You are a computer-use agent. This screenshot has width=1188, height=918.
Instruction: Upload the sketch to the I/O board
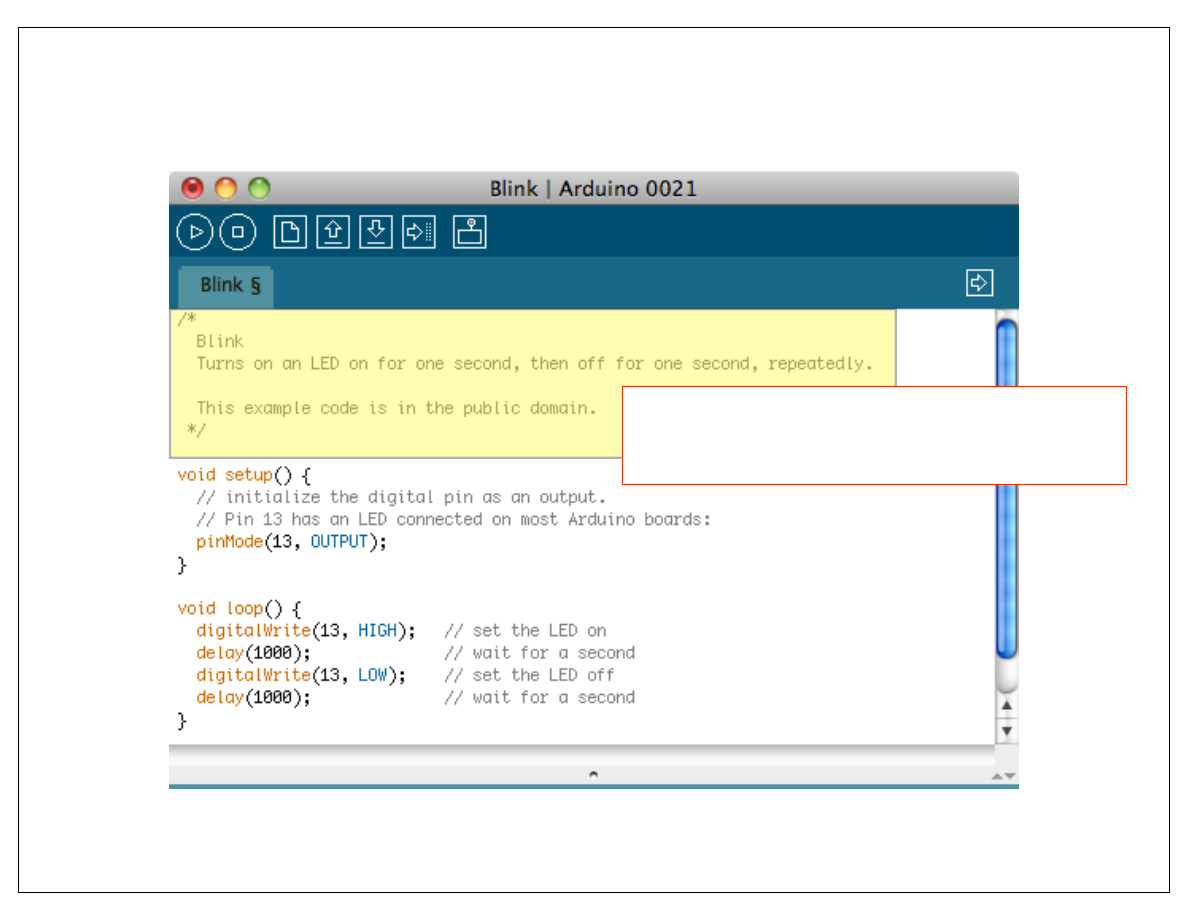coord(418,232)
